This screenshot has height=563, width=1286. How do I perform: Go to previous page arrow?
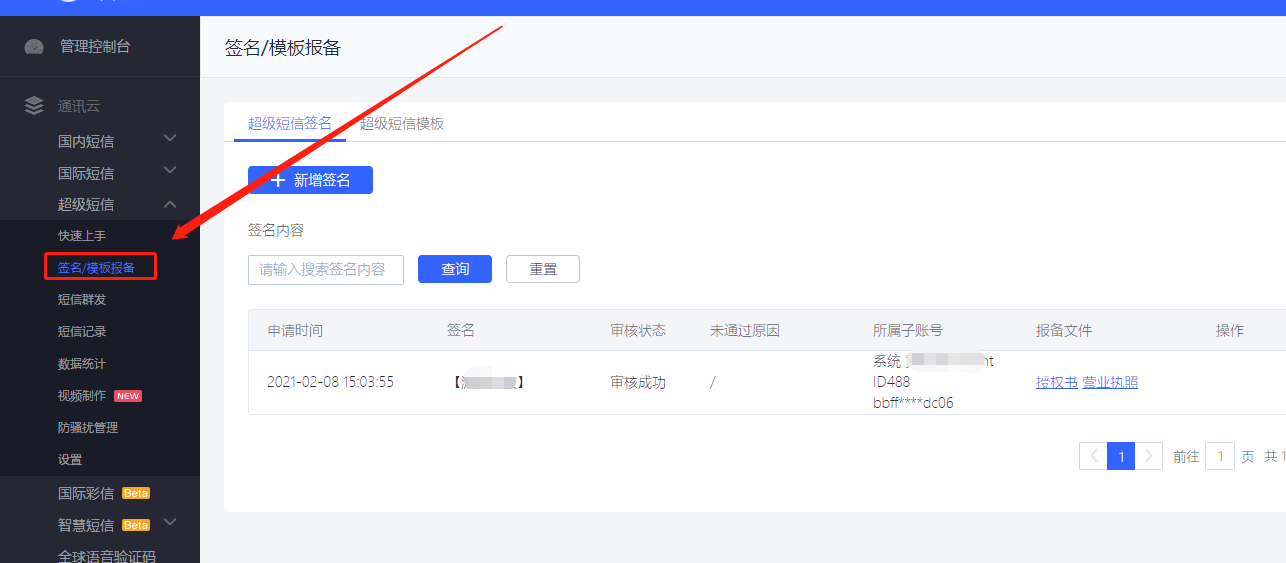click(1093, 456)
